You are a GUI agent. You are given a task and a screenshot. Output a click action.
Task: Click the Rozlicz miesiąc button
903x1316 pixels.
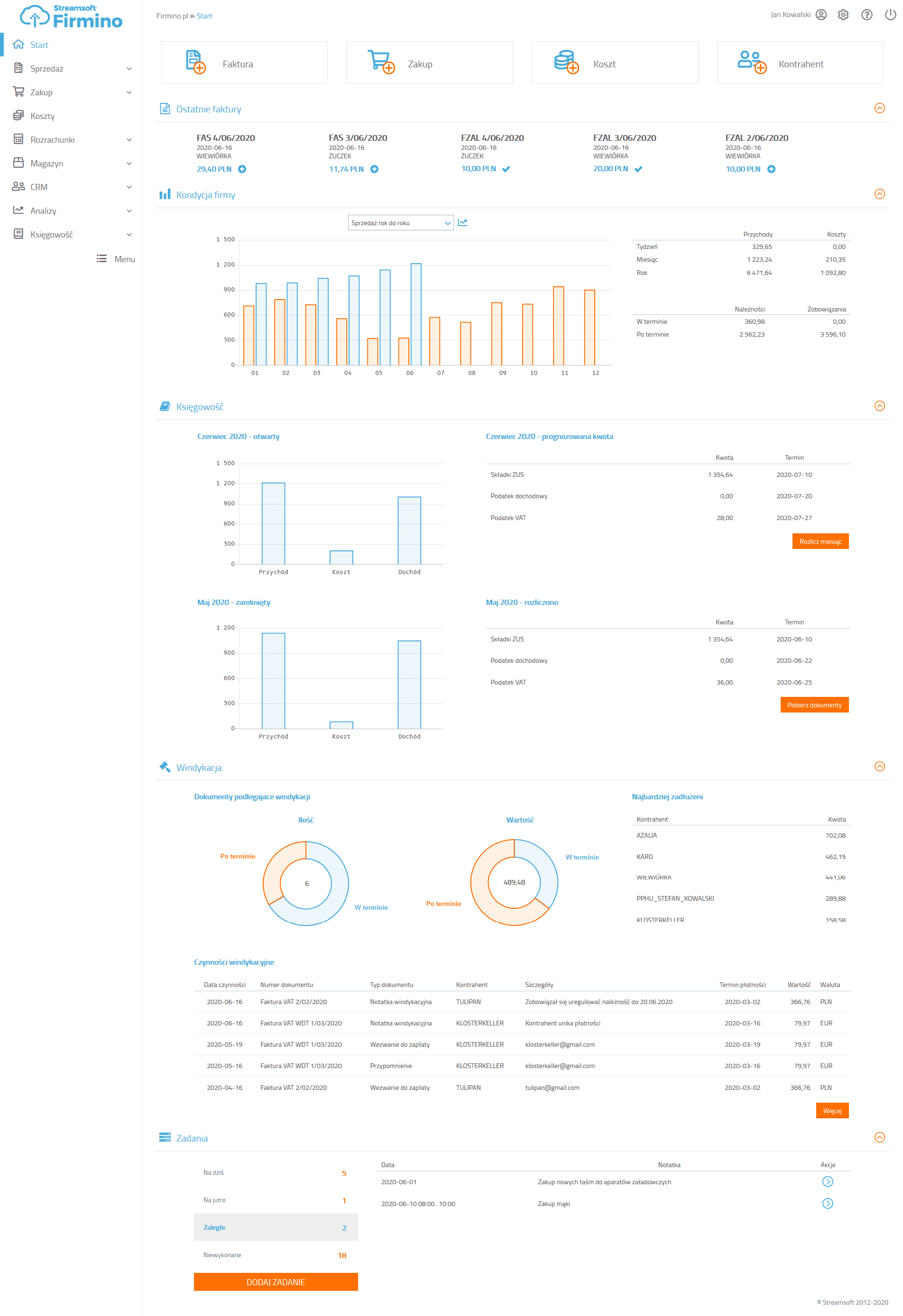[820, 541]
